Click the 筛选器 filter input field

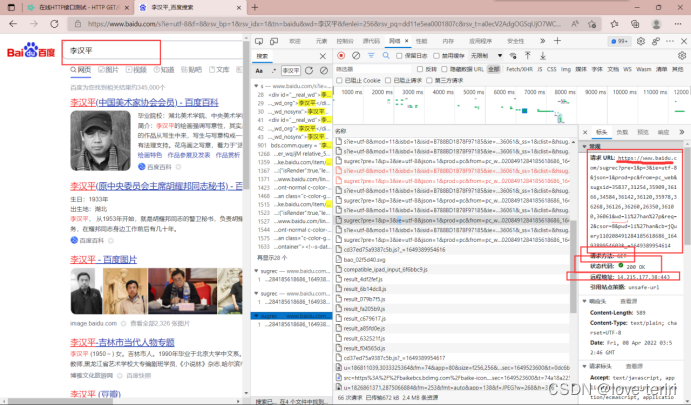pyautogui.click(x=374, y=69)
